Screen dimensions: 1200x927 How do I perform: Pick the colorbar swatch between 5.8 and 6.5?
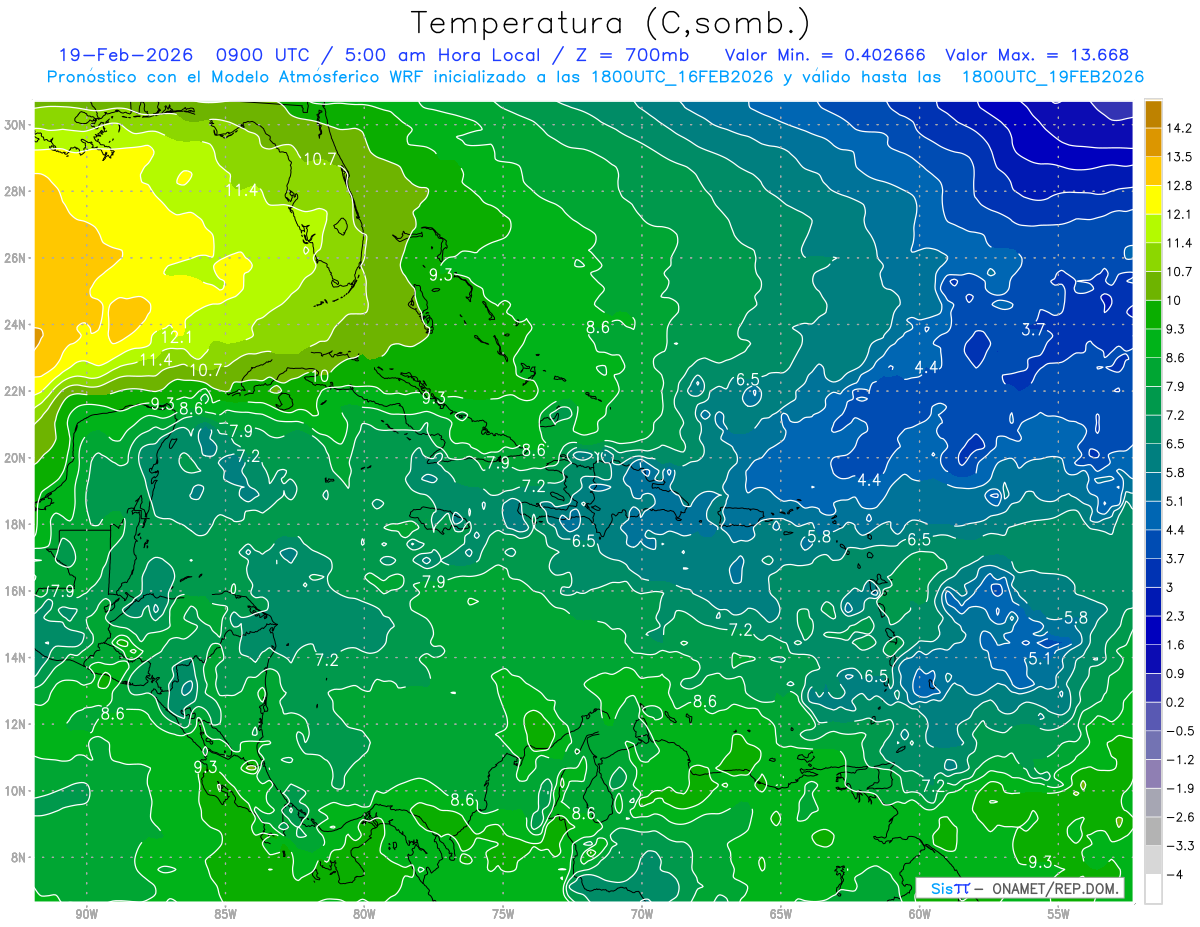(x=1153, y=458)
